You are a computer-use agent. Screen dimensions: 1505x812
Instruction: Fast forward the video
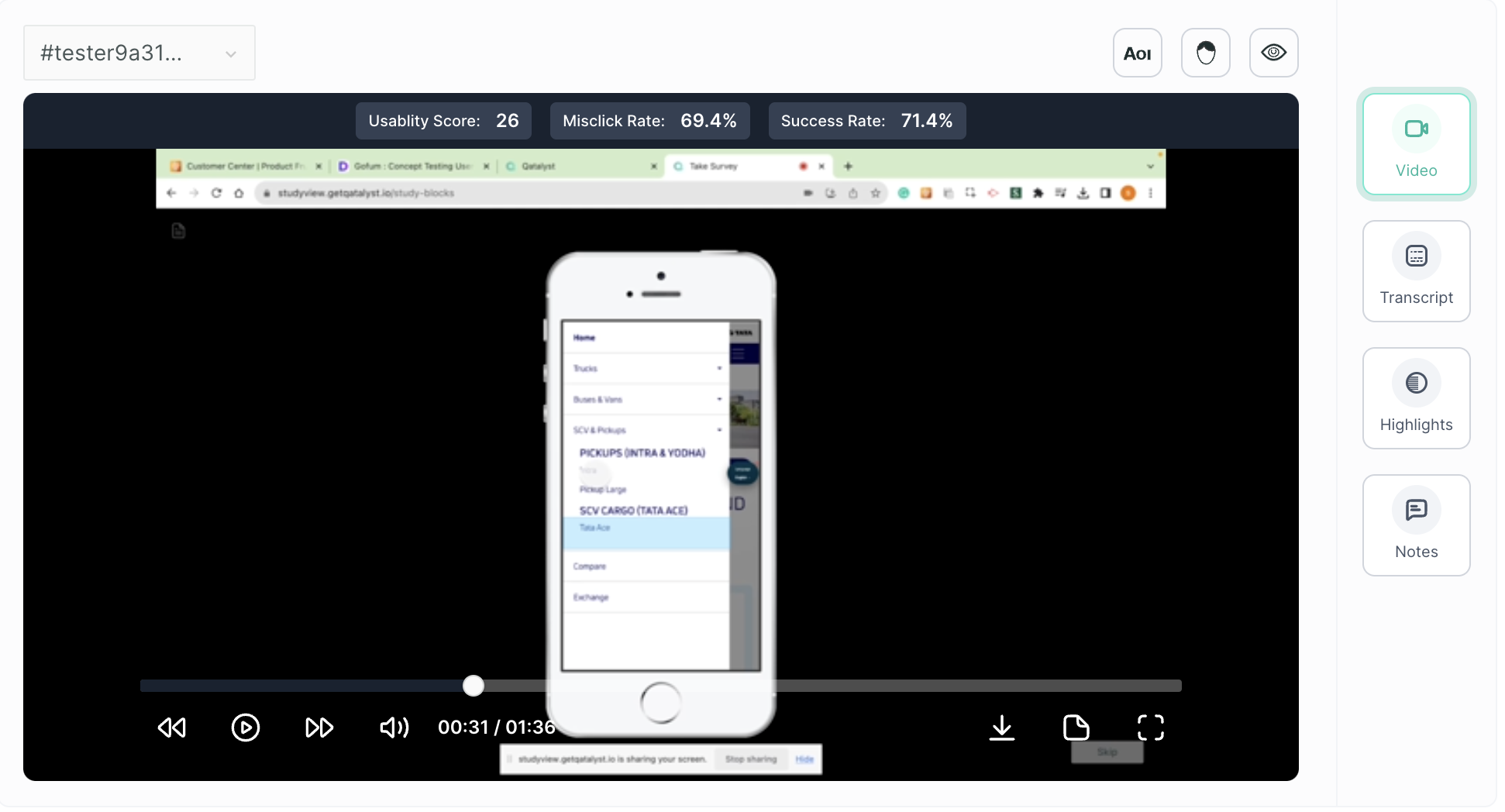(x=319, y=728)
